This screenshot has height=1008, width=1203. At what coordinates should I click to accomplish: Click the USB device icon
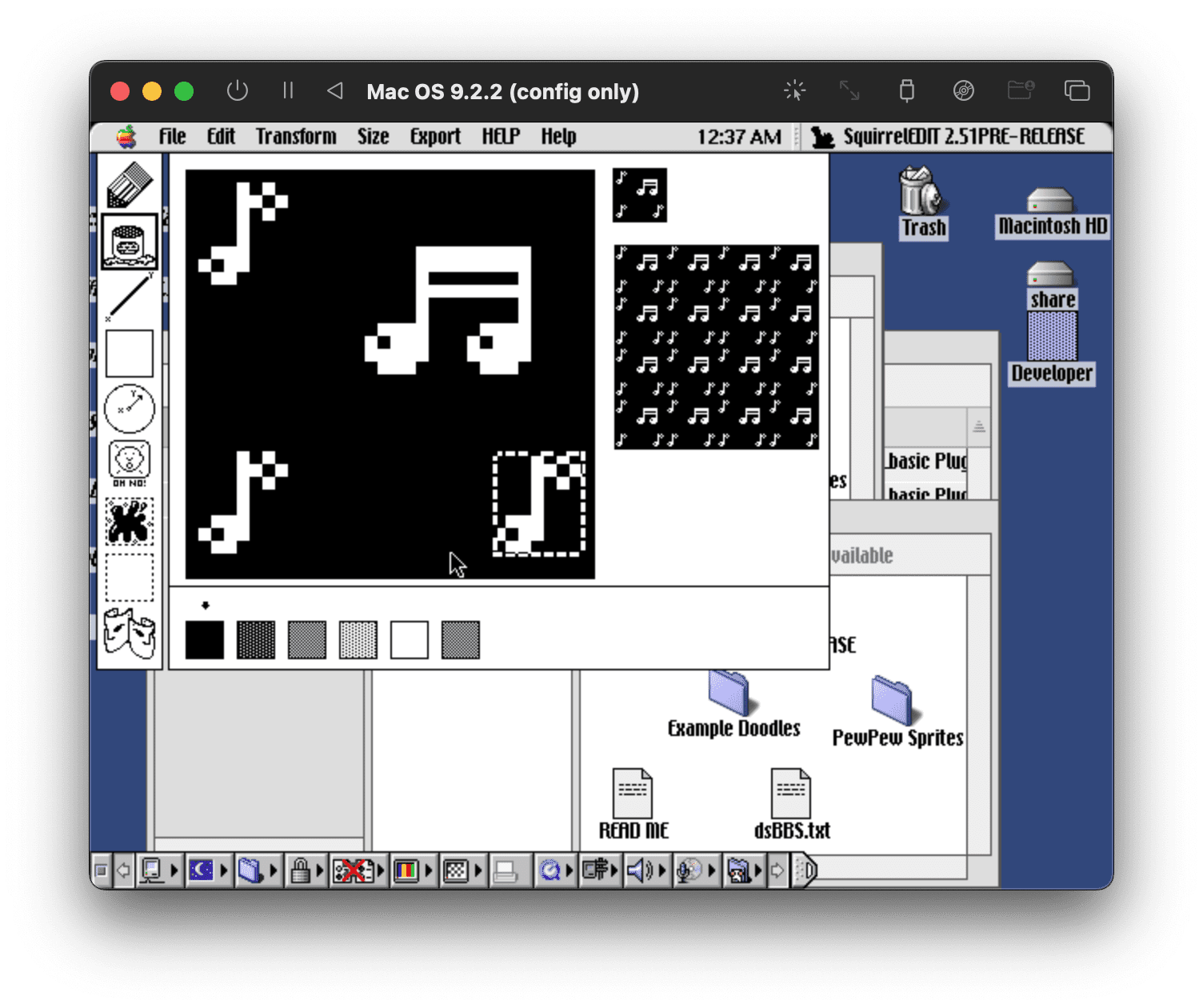(906, 90)
